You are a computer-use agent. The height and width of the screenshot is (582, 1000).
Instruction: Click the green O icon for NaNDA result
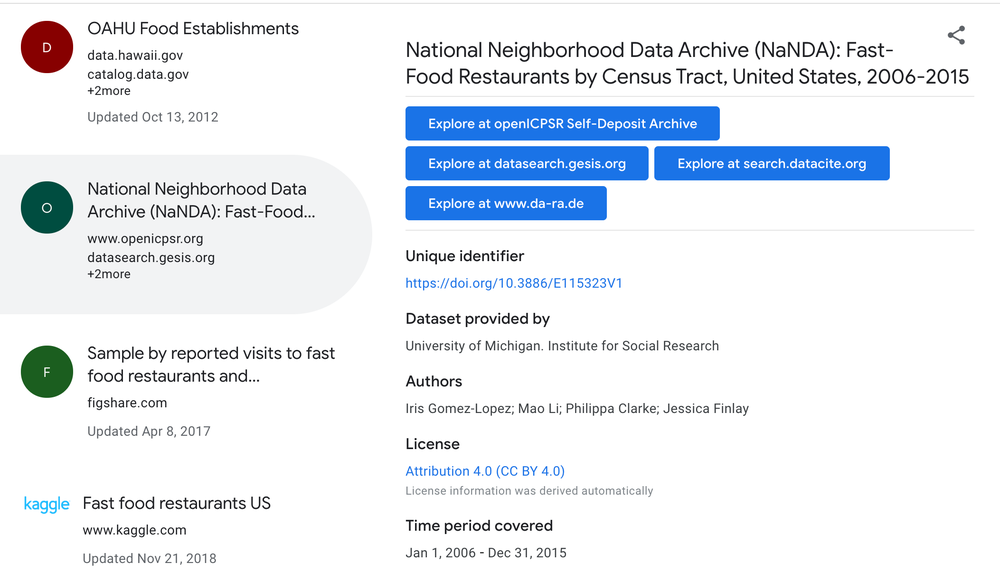tap(46, 207)
